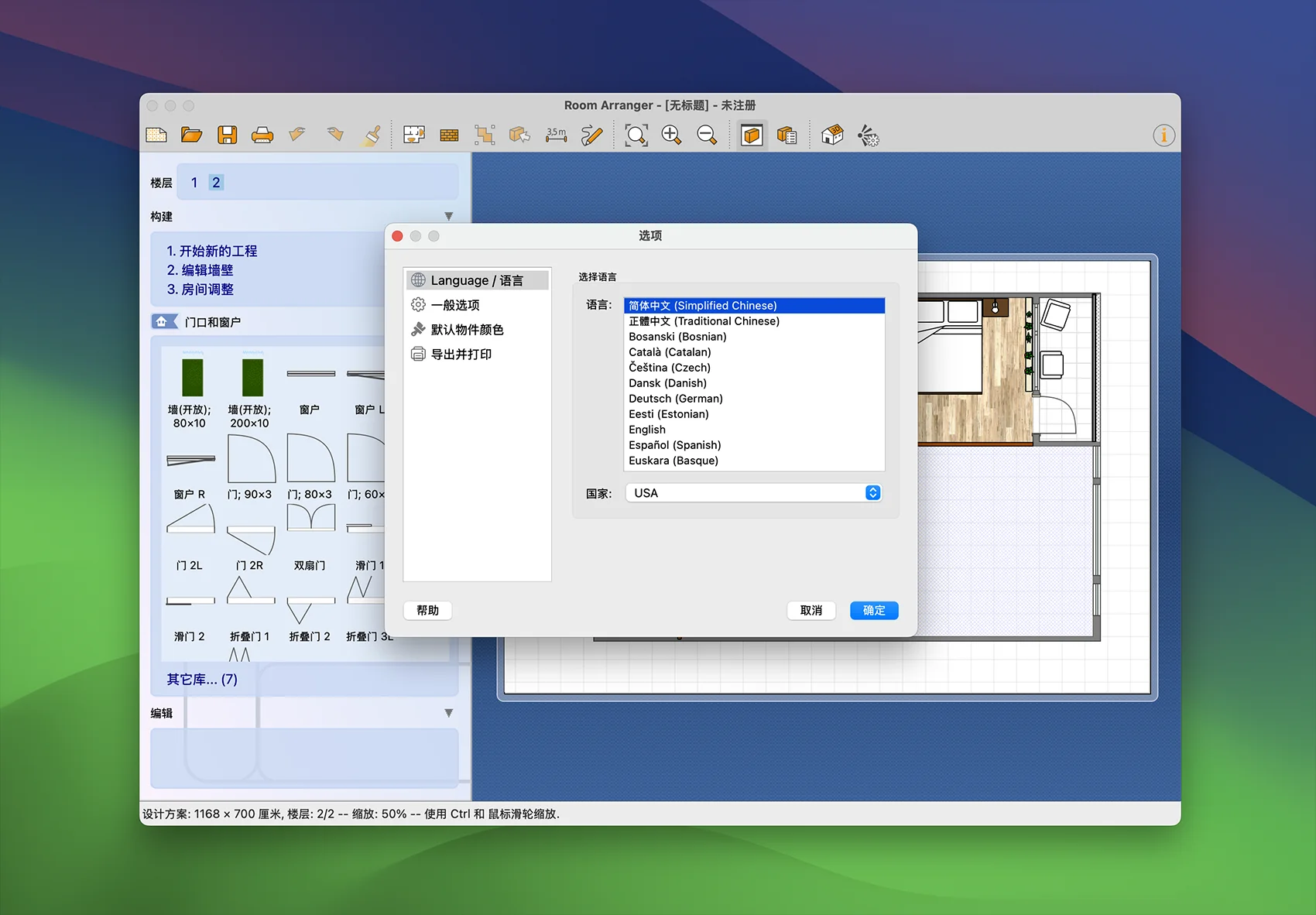Screen dimensions: 1316x915
Task: Open 其它库... (7) link
Action: (202, 679)
